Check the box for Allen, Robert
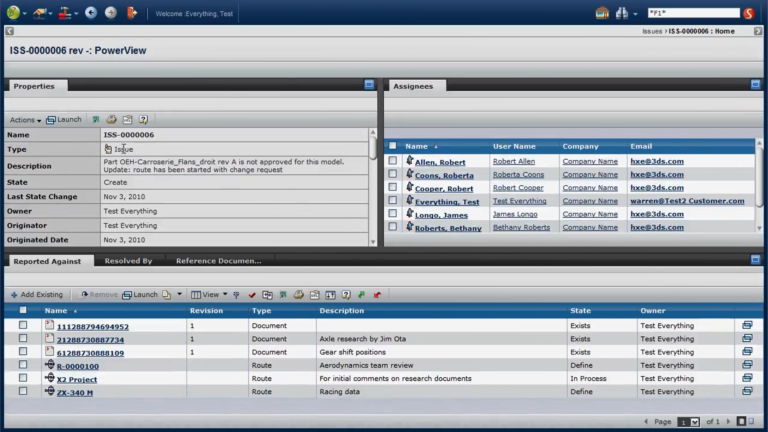Screen dimensions: 768x432 click(x=393, y=161)
